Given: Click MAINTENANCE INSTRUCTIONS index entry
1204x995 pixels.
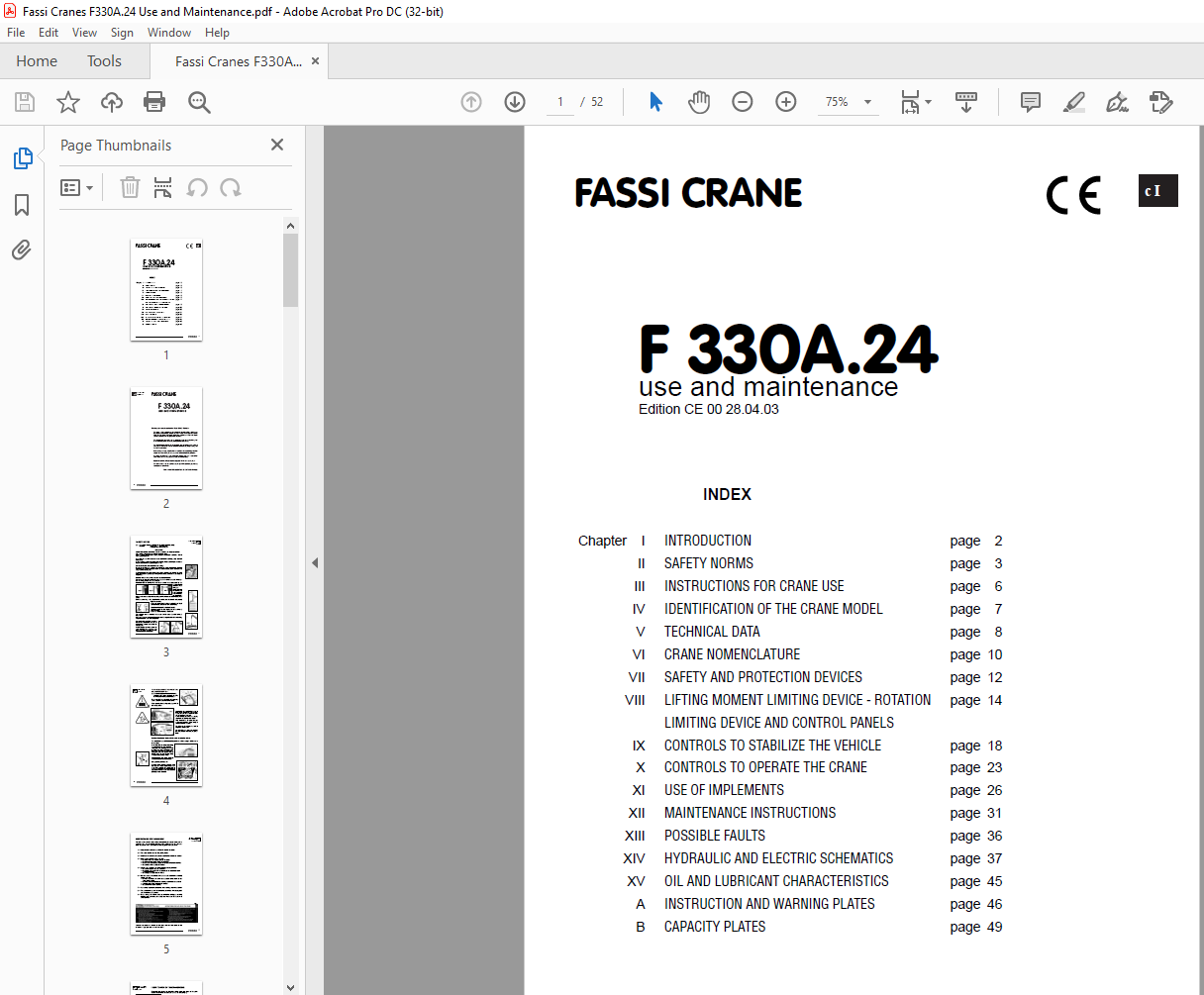Looking at the screenshot, I should [x=750, y=813].
